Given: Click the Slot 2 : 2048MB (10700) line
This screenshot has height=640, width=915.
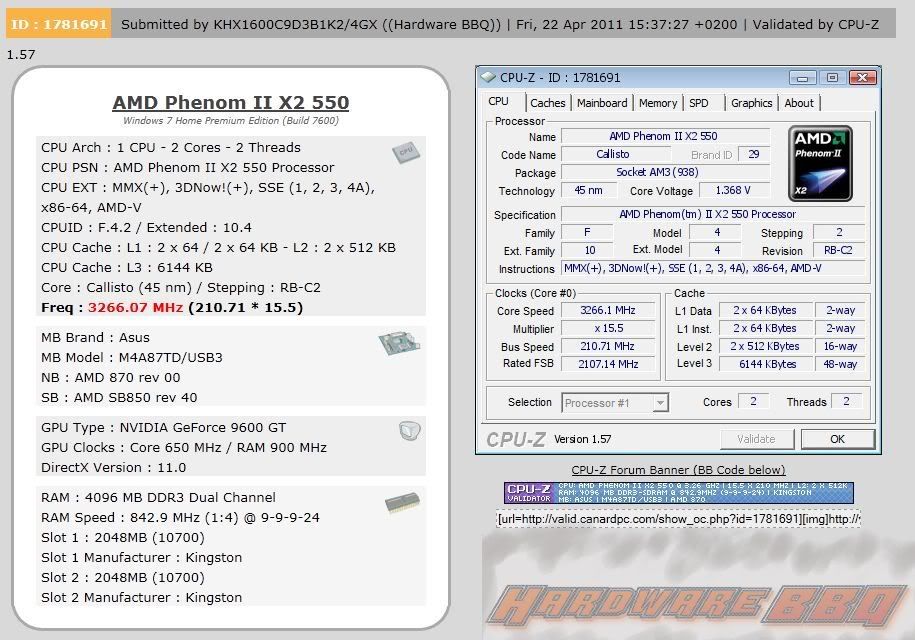Looking at the screenshot, I should click(x=123, y=578).
